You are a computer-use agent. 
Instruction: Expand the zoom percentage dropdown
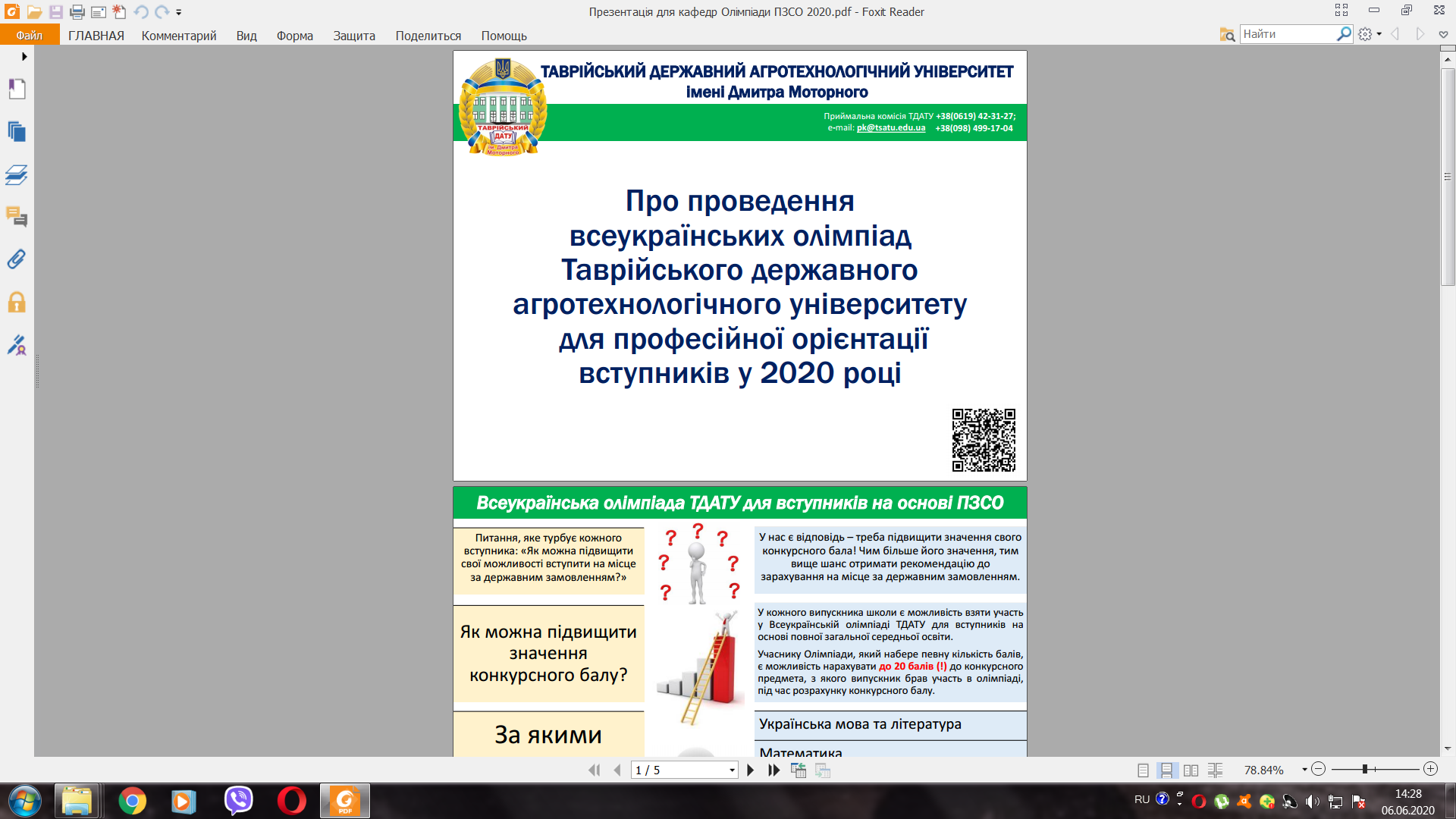[x=1304, y=770]
